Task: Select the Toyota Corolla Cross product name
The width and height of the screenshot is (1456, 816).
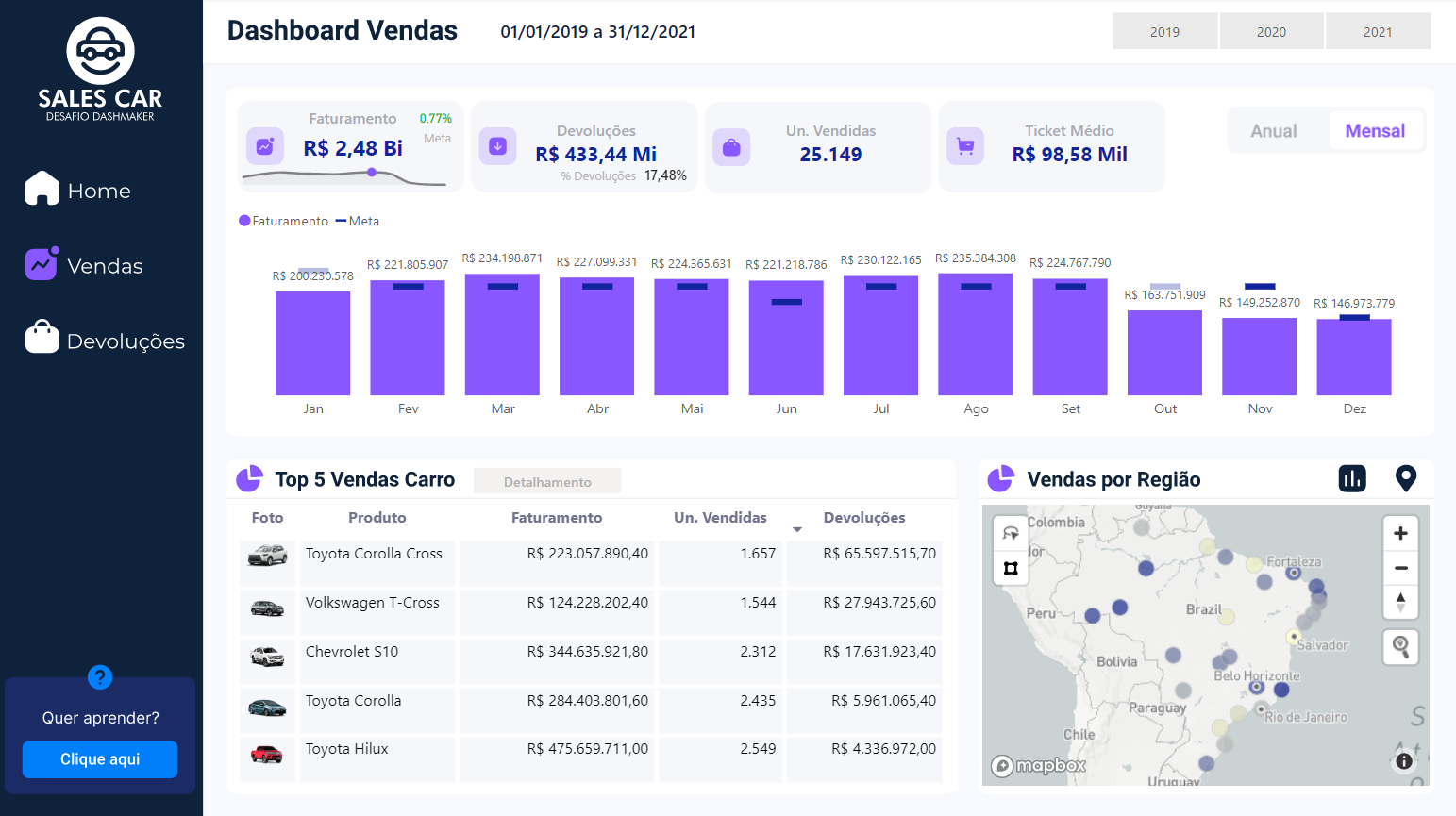Action: click(374, 554)
